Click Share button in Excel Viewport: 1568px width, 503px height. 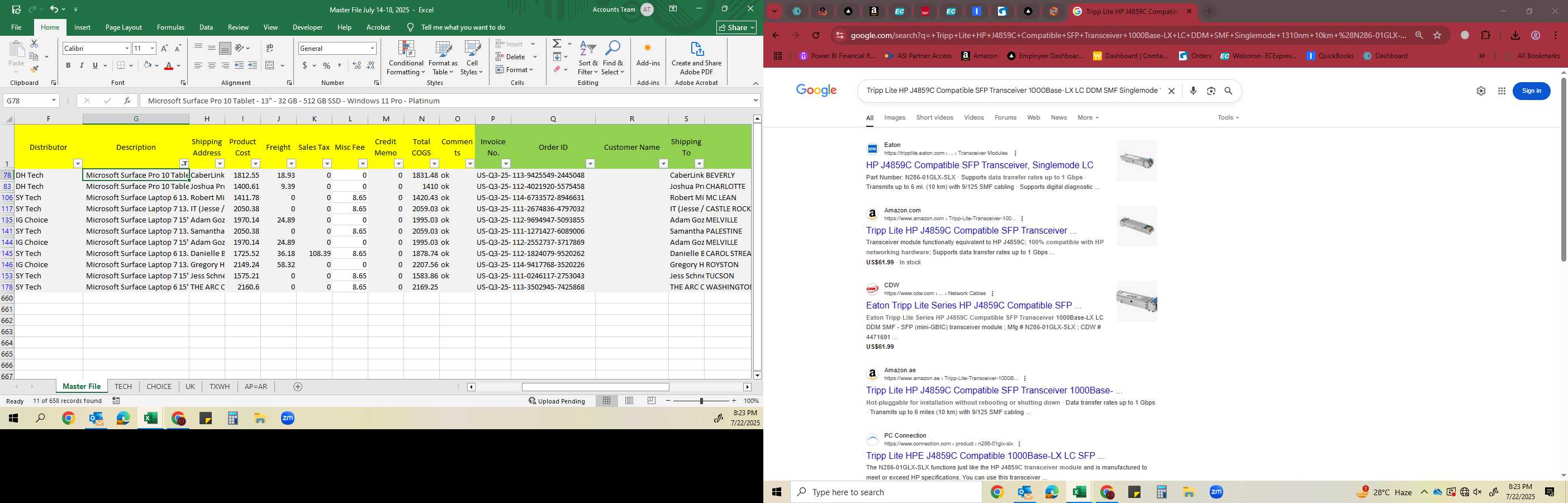click(737, 27)
